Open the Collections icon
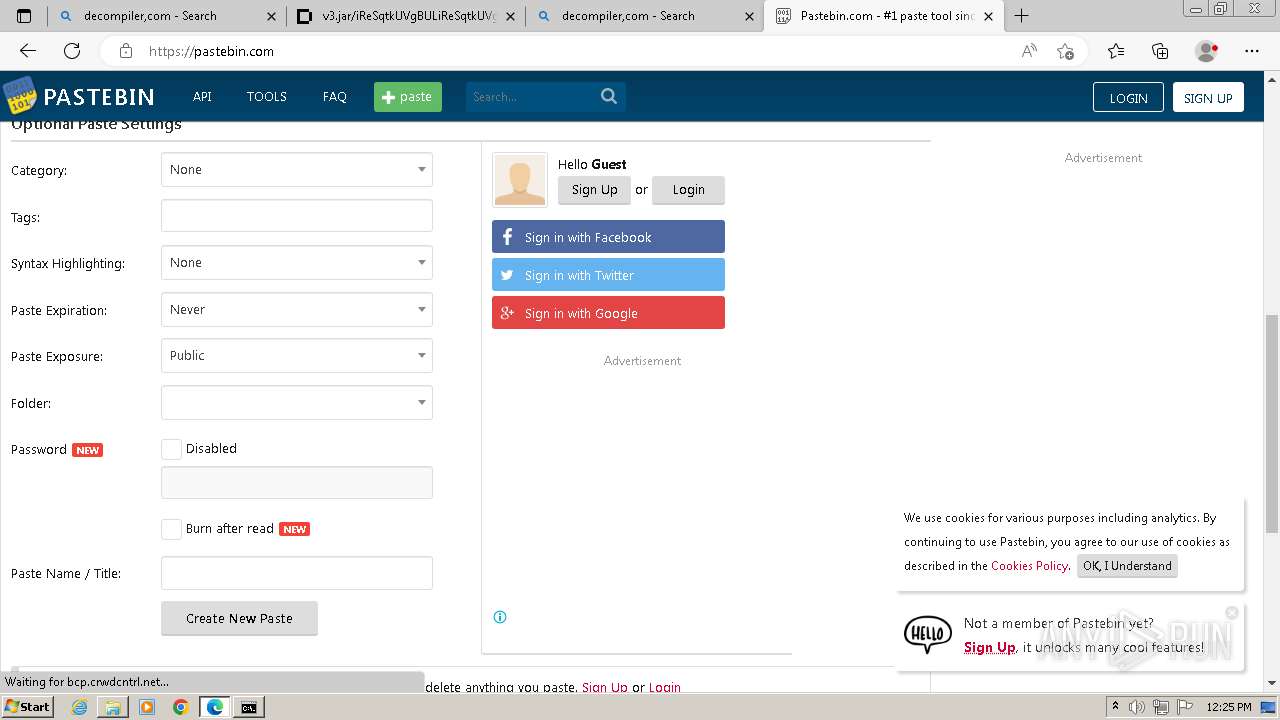The width and height of the screenshot is (1280, 720). [1160, 51]
